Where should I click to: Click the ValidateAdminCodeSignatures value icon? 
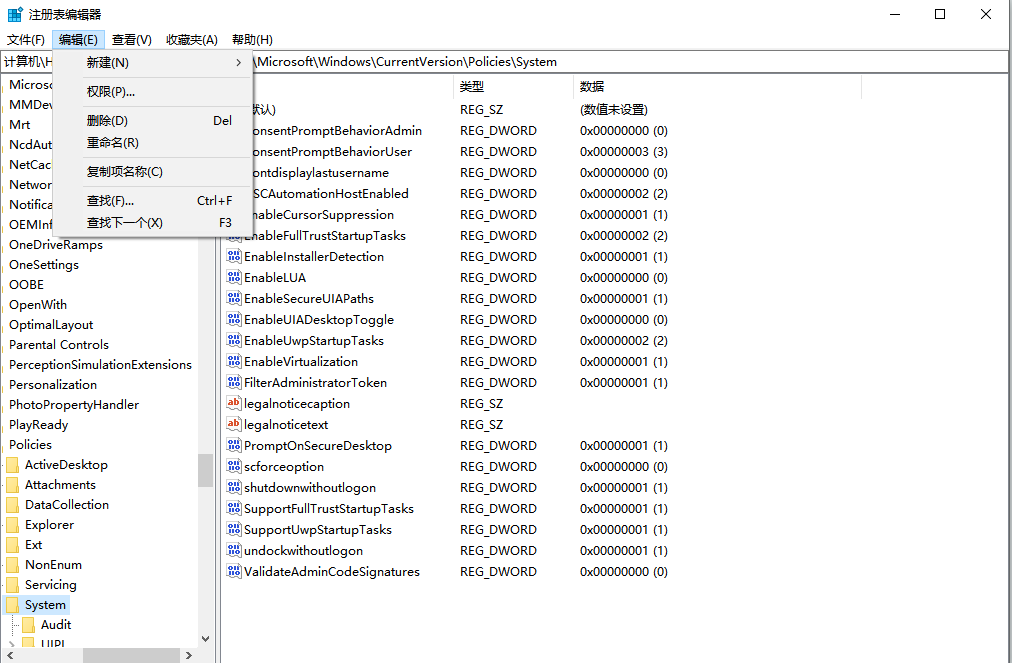(234, 571)
